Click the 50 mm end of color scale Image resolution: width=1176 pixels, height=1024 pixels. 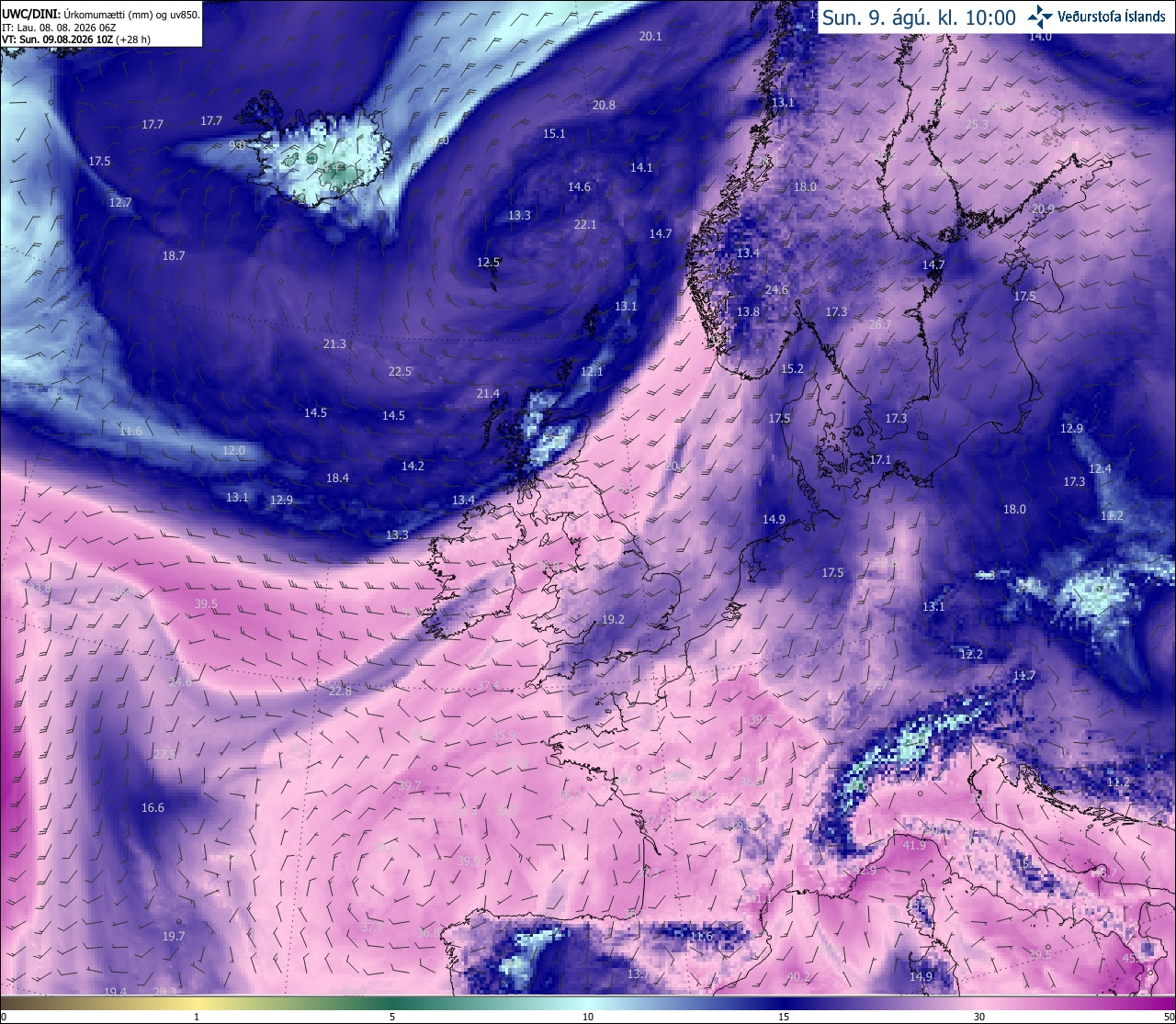point(1169,1017)
